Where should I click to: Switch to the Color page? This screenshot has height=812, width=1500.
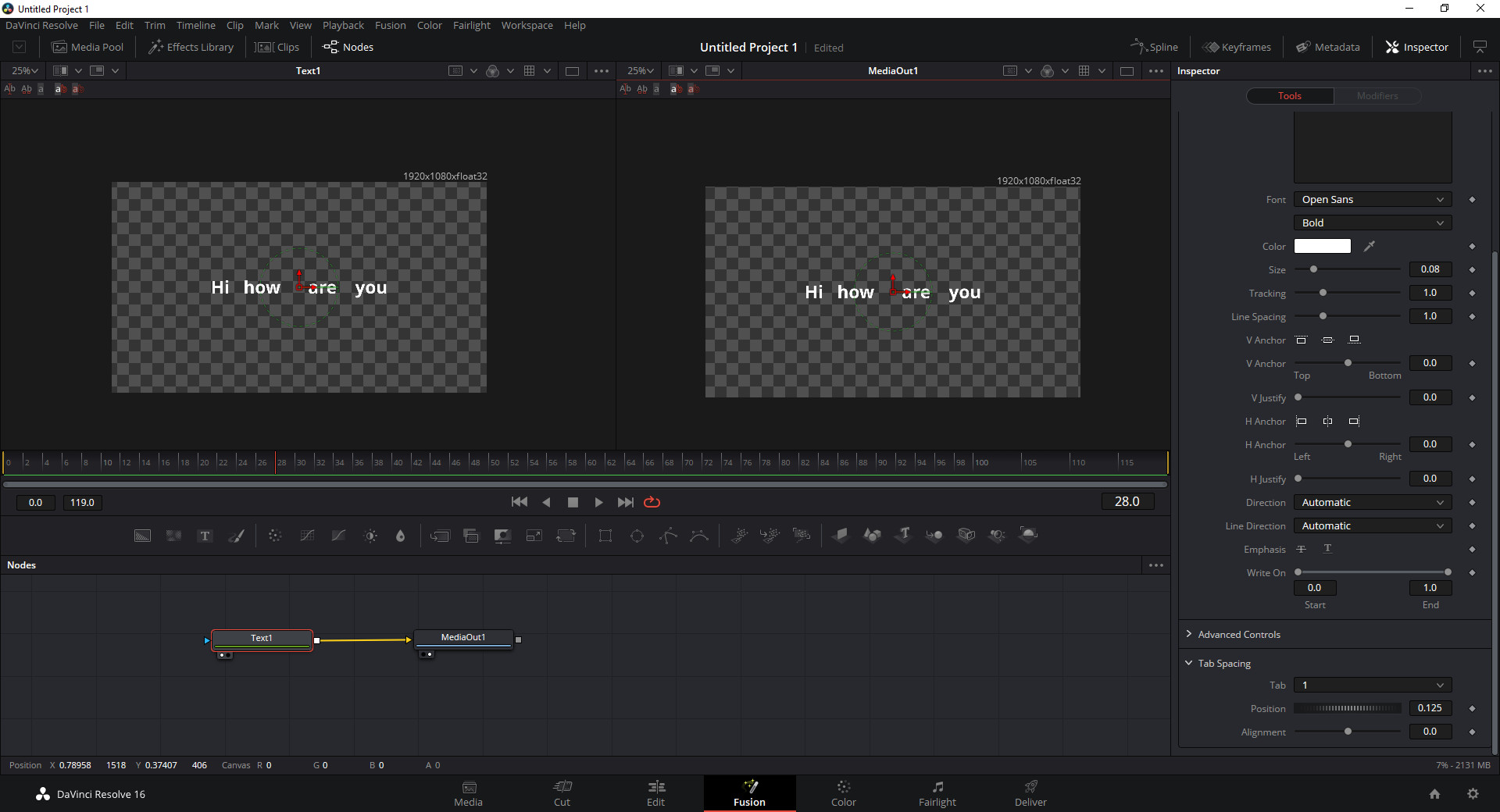pyautogui.click(x=843, y=793)
